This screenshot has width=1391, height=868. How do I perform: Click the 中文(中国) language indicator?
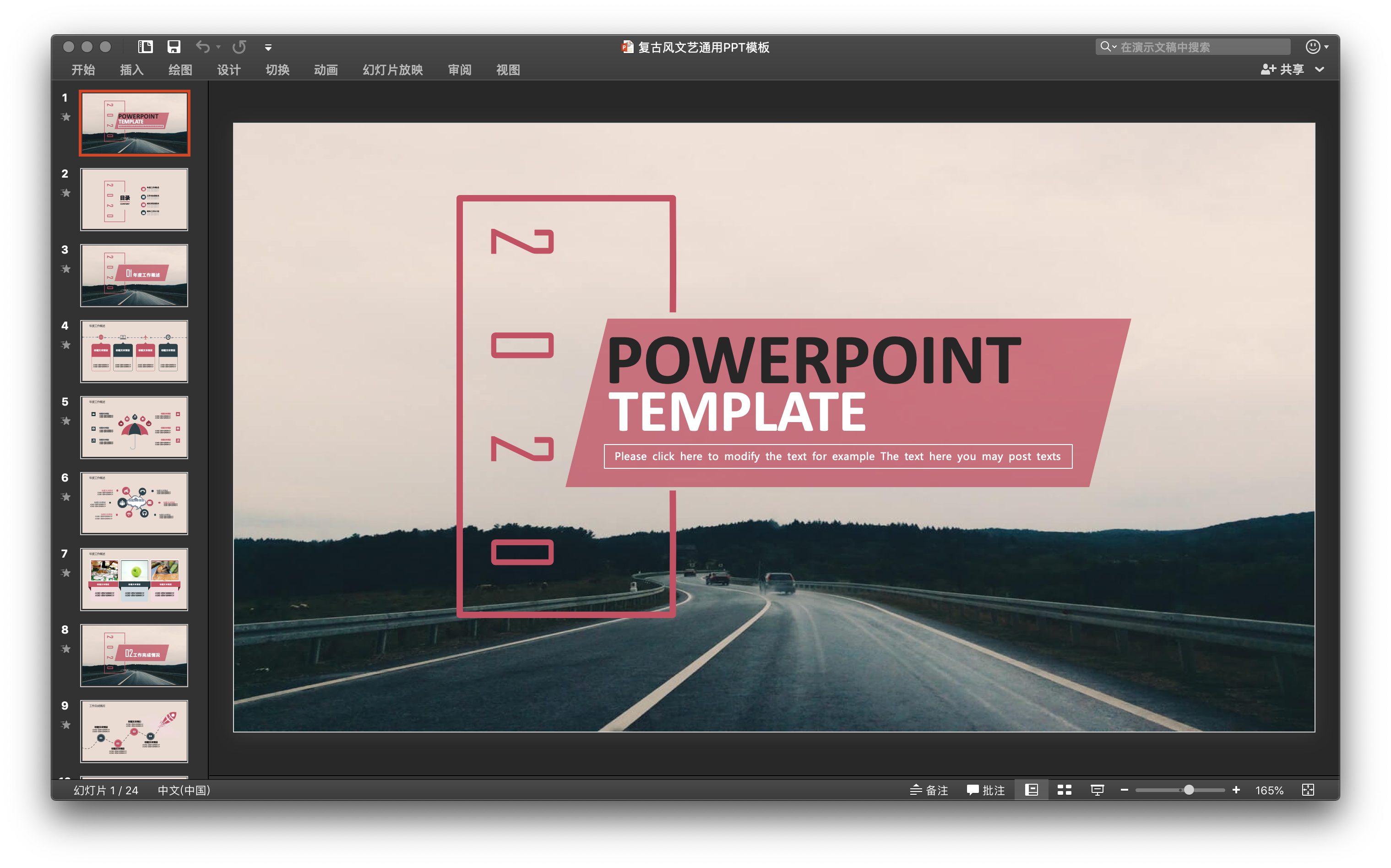(184, 791)
